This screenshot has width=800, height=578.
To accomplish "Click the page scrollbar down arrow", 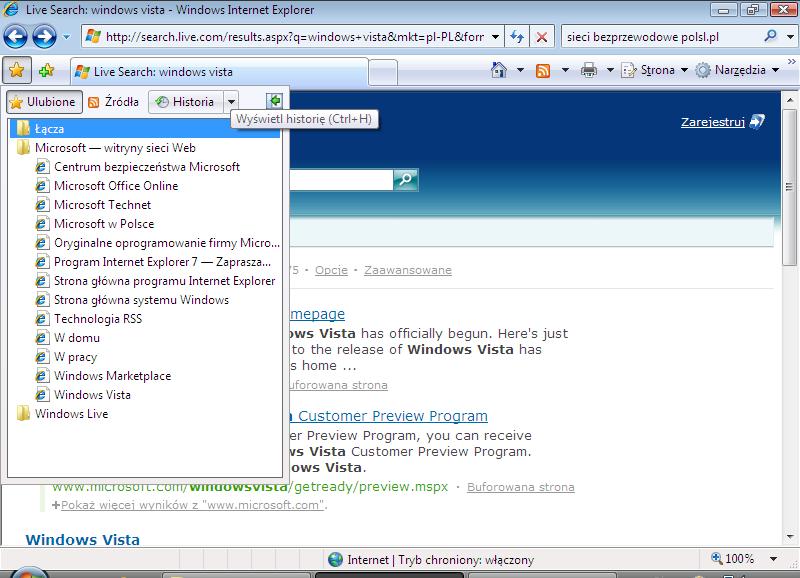I will (x=790, y=537).
